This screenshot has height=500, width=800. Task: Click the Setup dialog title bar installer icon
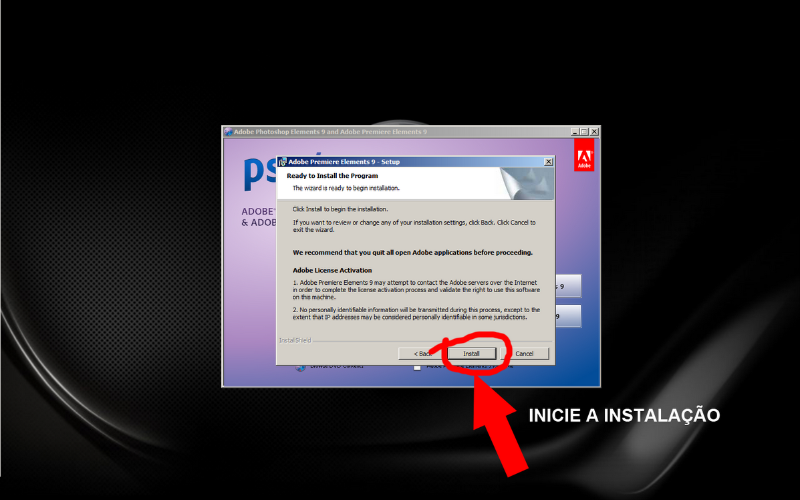[x=283, y=162]
